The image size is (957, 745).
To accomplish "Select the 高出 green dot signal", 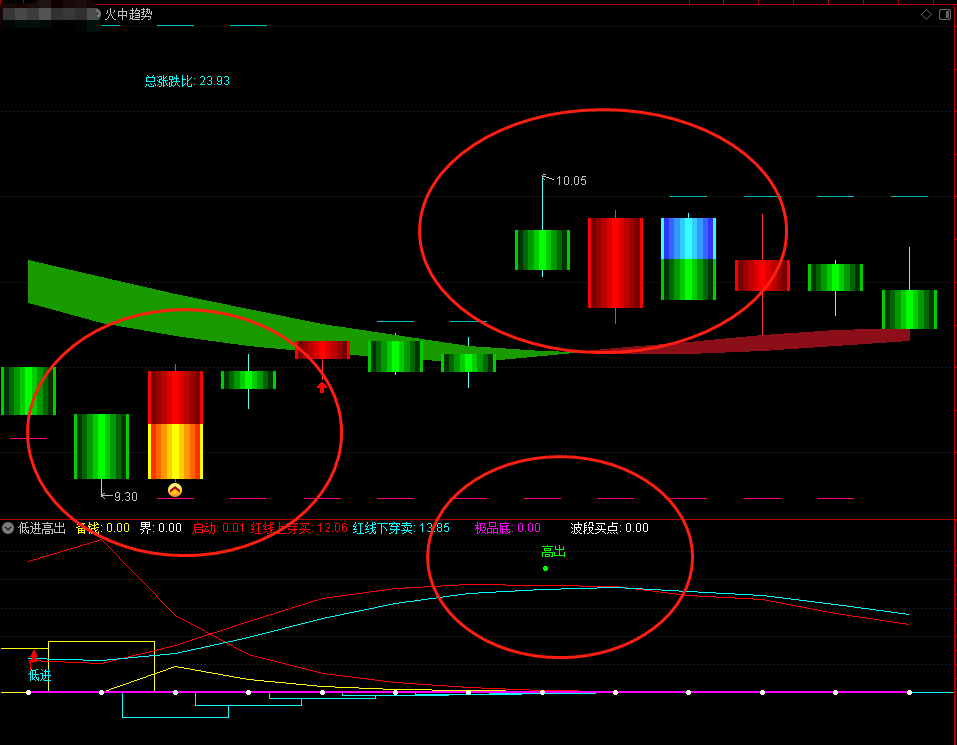I will tap(546, 569).
